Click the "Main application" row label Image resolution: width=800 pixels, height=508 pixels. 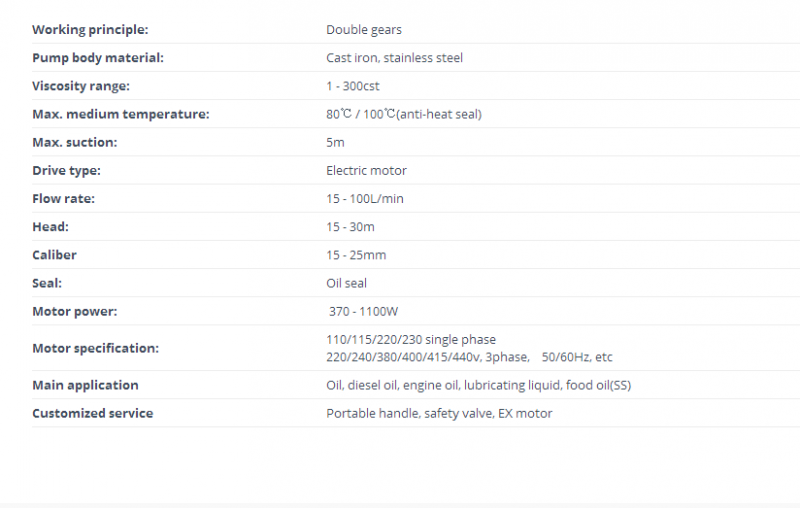(85, 385)
